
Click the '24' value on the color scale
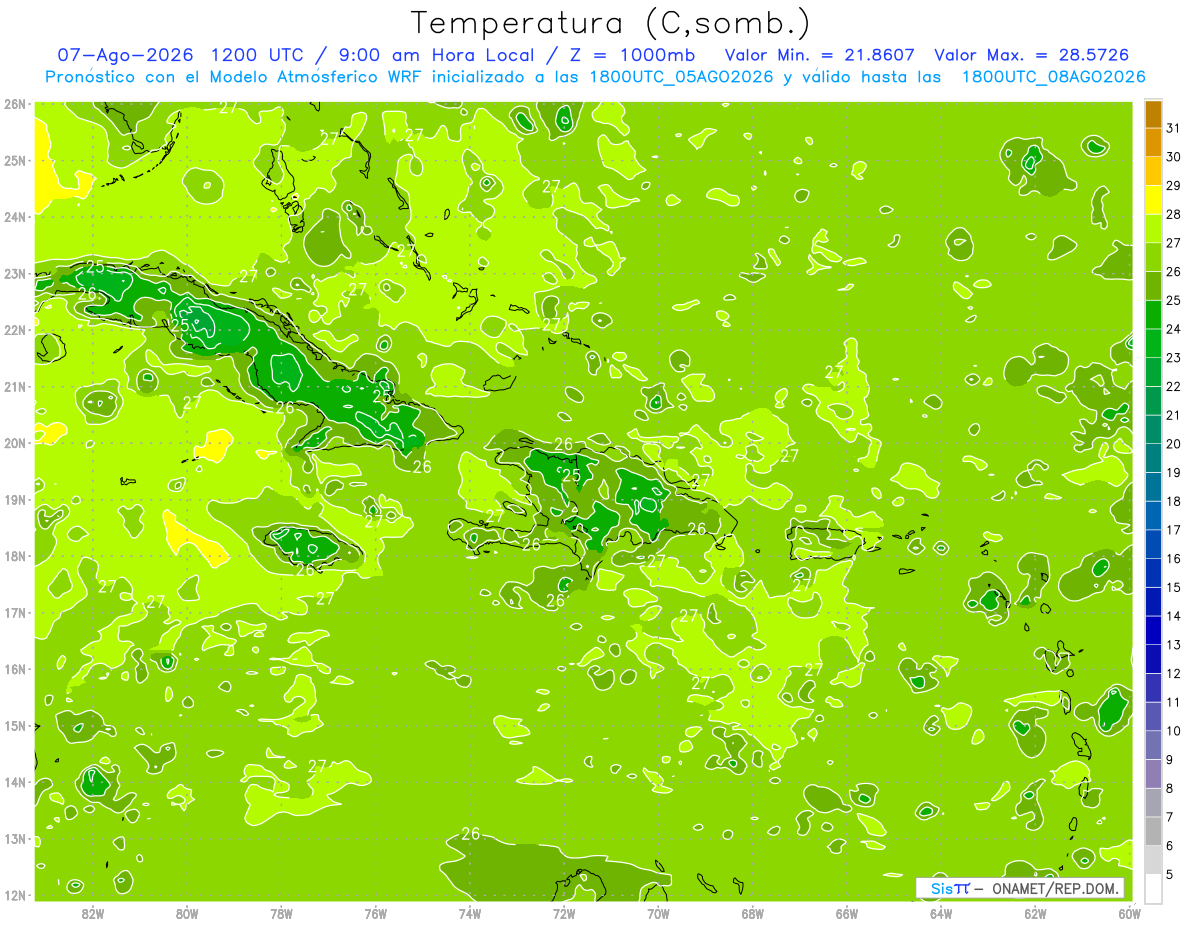point(1174,329)
